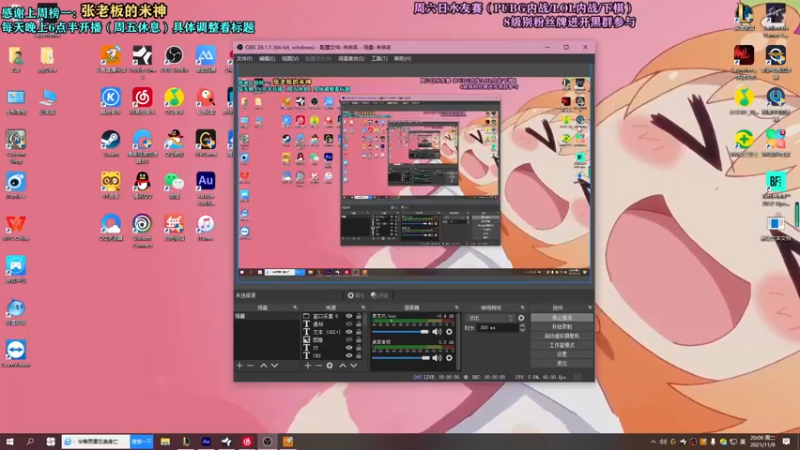Screen dimensions: 800x450
Task: Open Windows Start menu
Action: pyautogui.click(x=10, y=442)
